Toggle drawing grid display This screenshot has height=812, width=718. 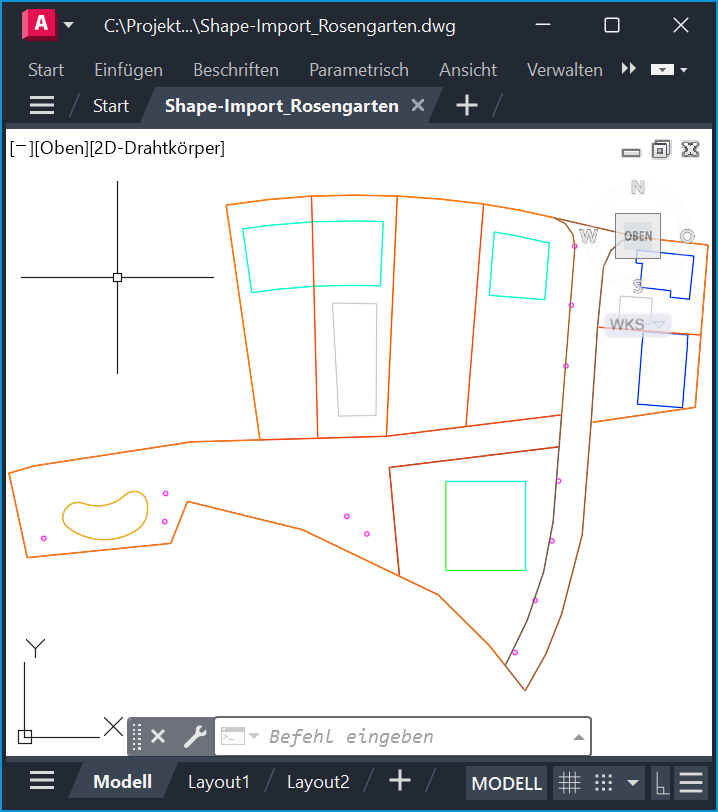569,782
